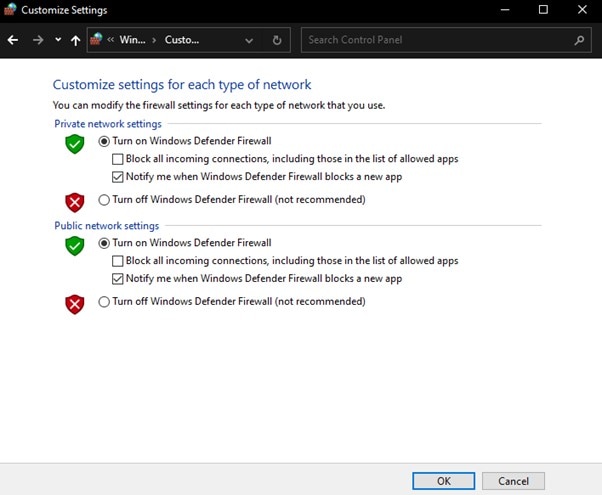Click the Win... breadcrumb in address bar

click(x=132, y=41)
